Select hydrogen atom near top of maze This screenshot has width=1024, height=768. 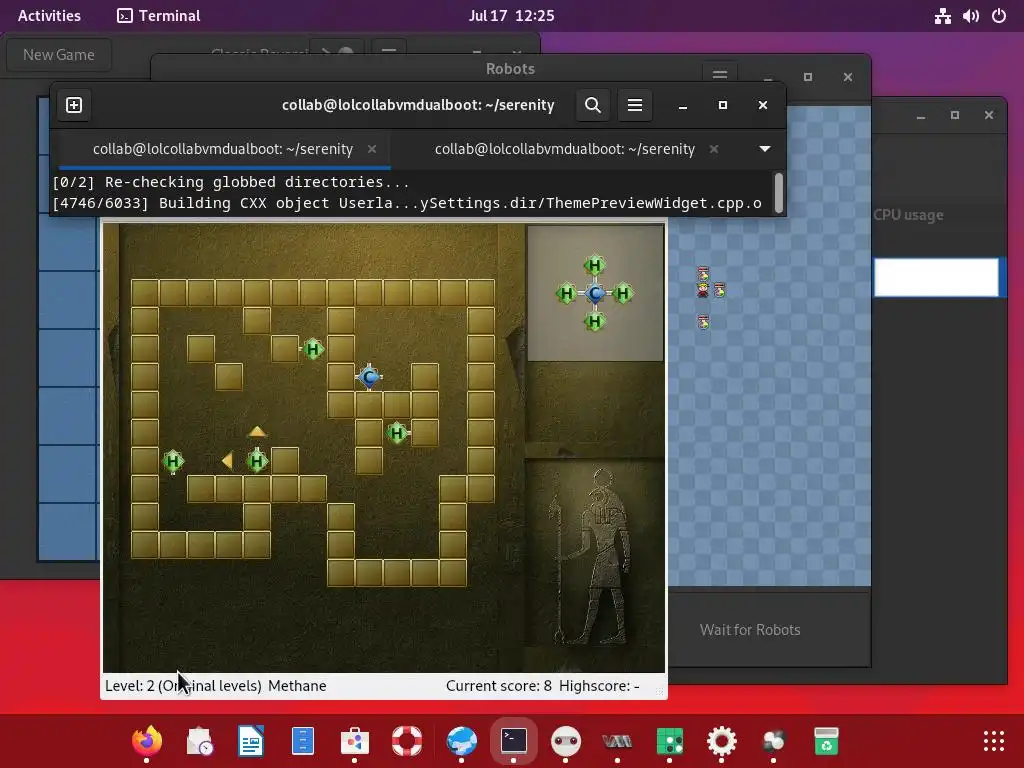(313, 349)
